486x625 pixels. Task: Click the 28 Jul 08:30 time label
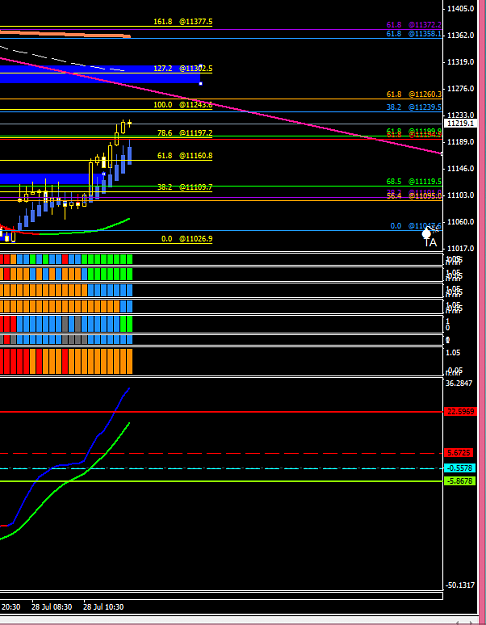point(52,607)
